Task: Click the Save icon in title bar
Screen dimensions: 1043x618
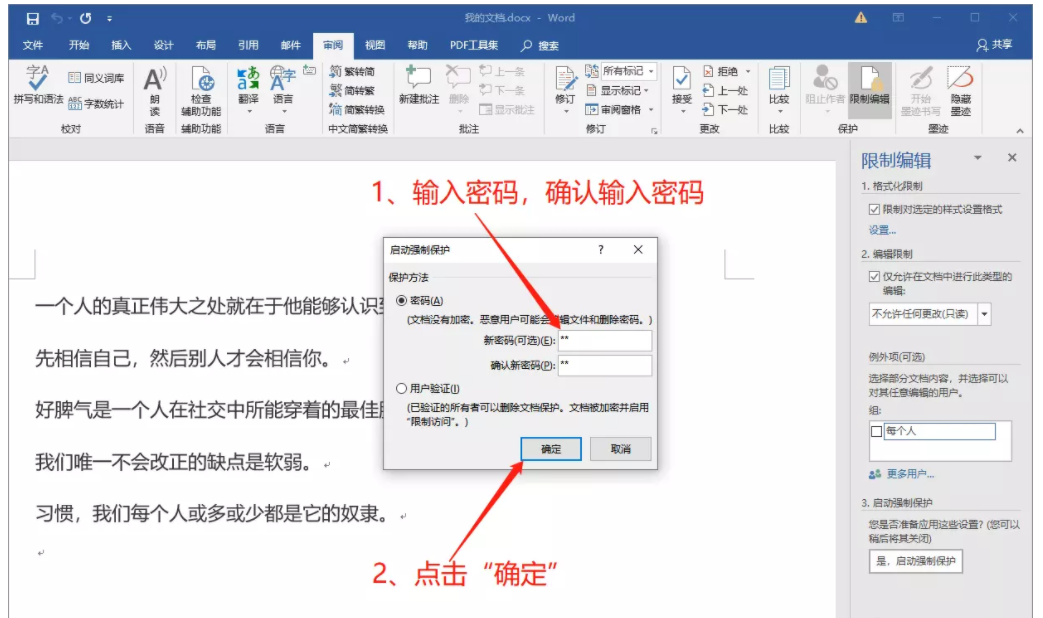Action: pos(32,19)
